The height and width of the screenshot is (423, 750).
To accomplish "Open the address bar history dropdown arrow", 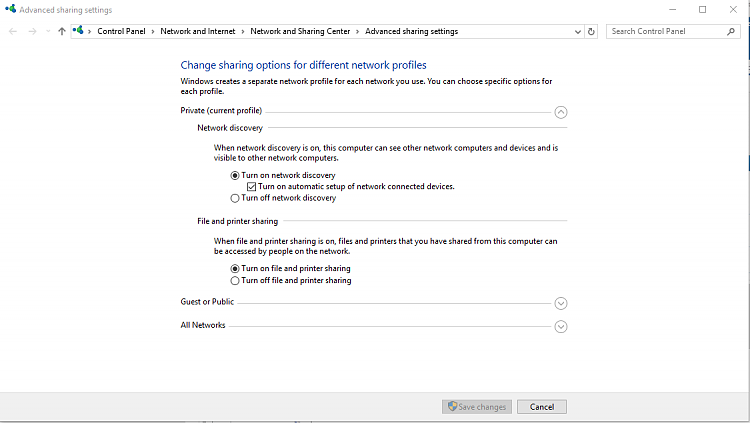I will [577, 32].
